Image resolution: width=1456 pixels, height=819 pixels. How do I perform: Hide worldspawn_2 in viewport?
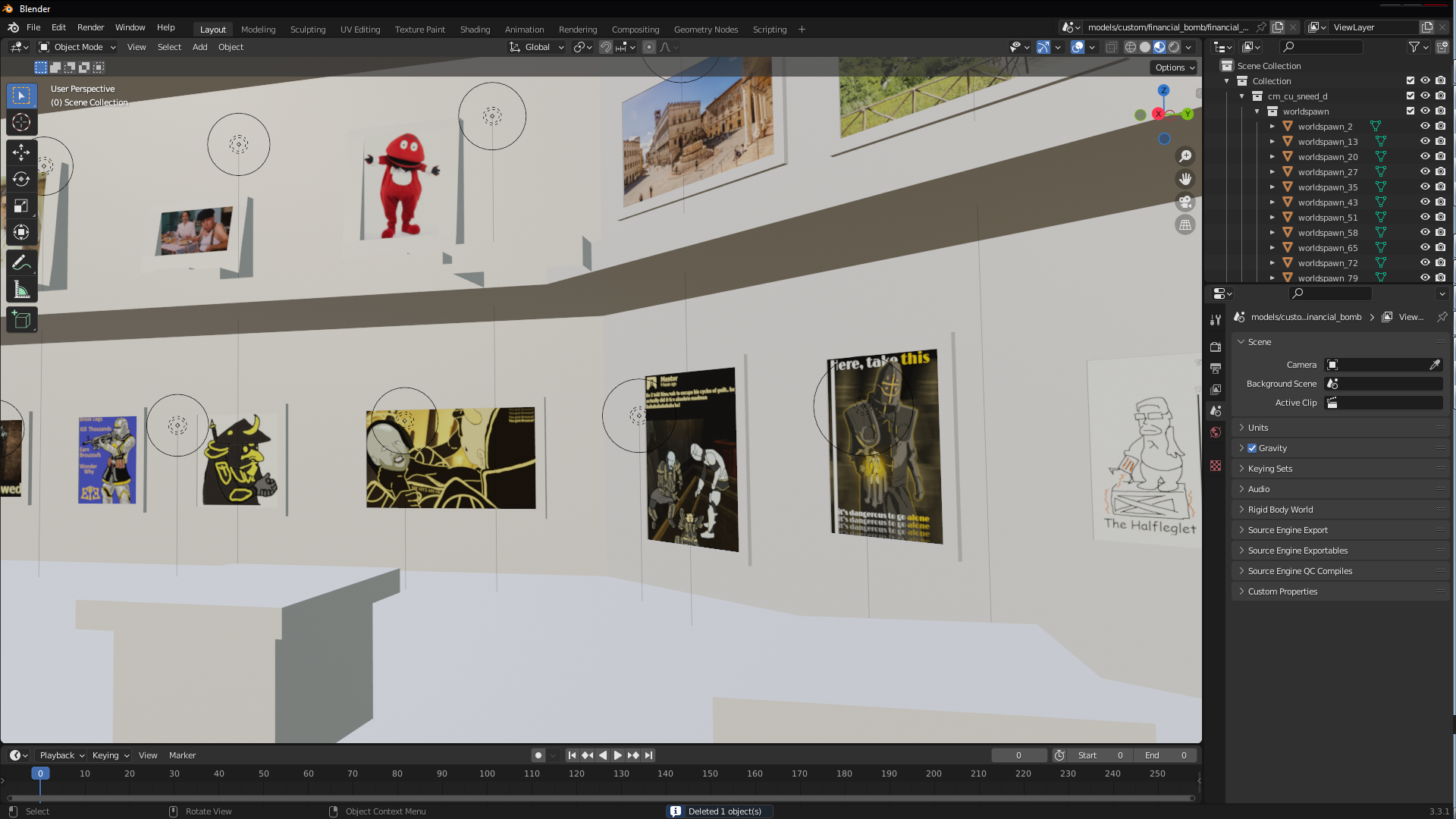(1425, 126)
